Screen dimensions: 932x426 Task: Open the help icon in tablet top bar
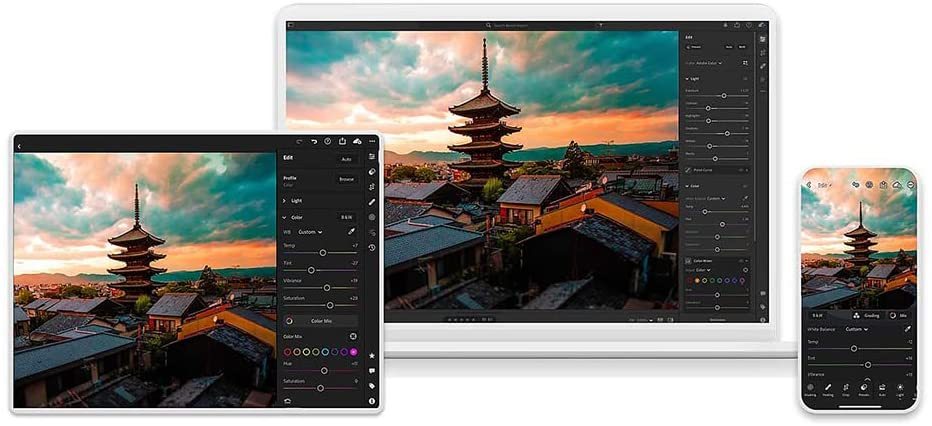(327, 143)
